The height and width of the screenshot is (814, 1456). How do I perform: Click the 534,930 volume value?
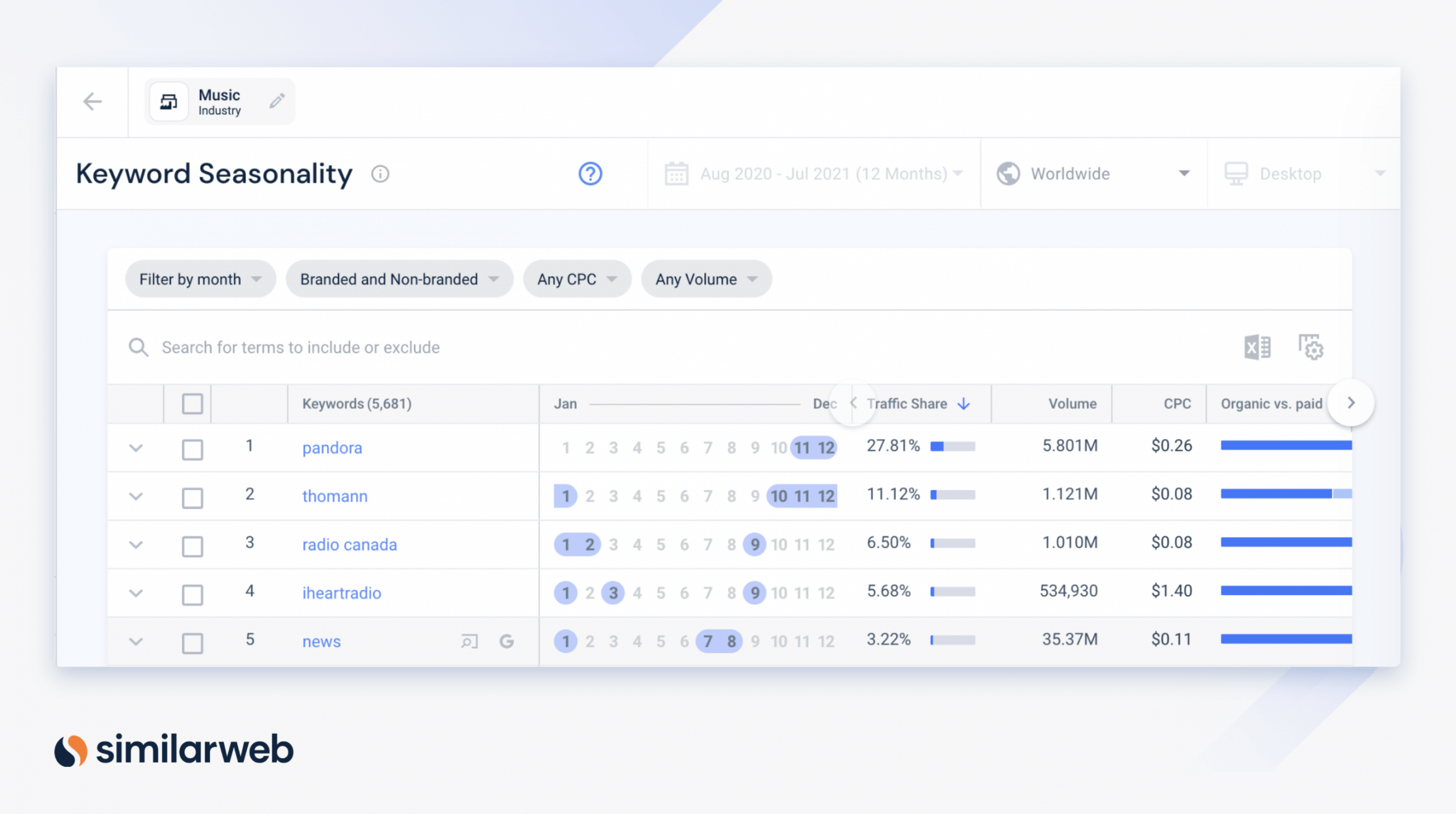1069,591
